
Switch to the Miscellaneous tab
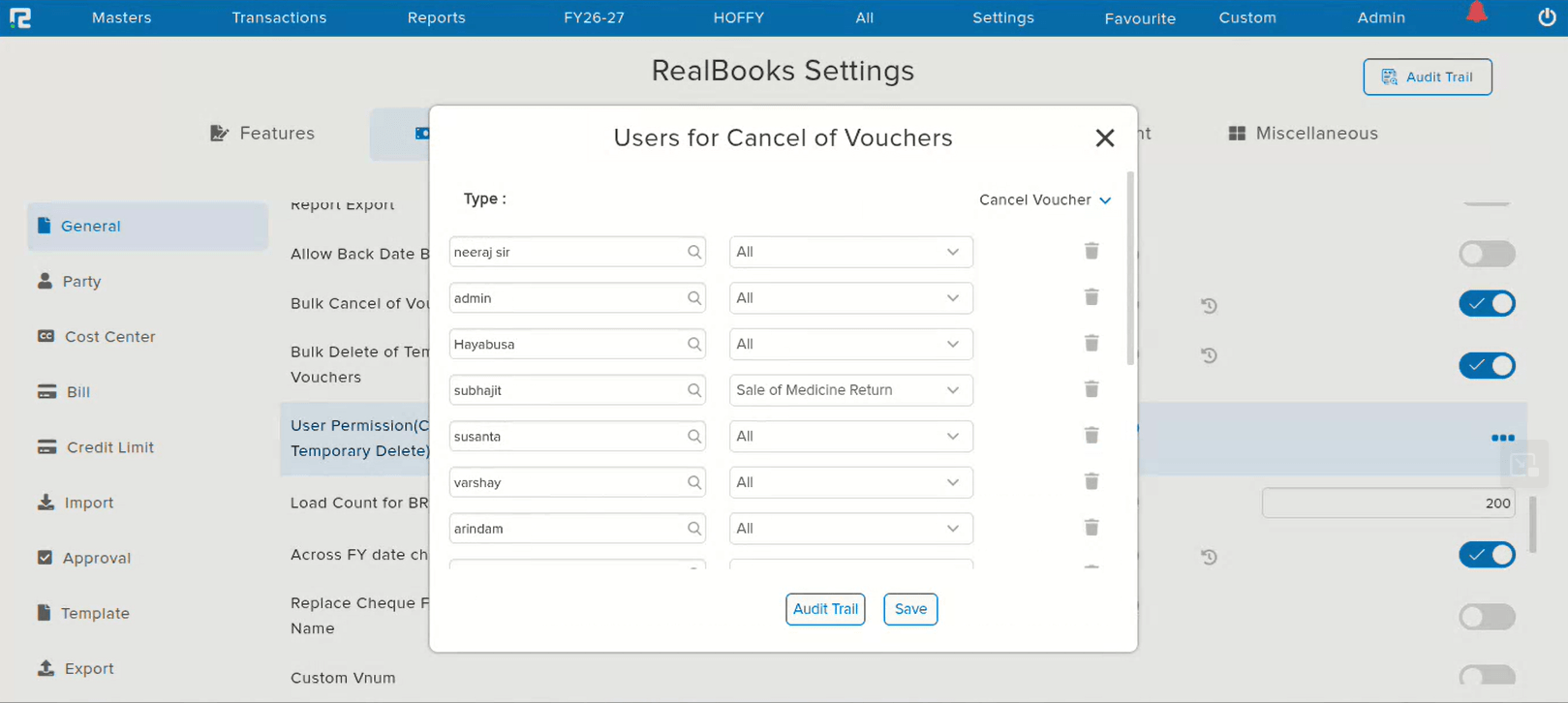pyautogui.click(x=1303, y=134)
